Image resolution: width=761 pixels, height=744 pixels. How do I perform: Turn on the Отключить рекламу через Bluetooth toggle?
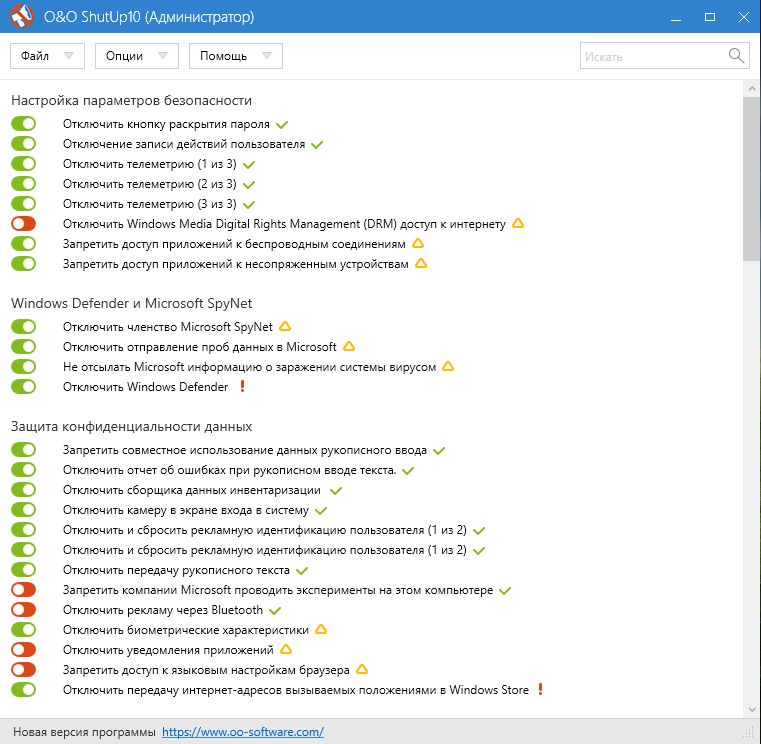coord(23,610)
